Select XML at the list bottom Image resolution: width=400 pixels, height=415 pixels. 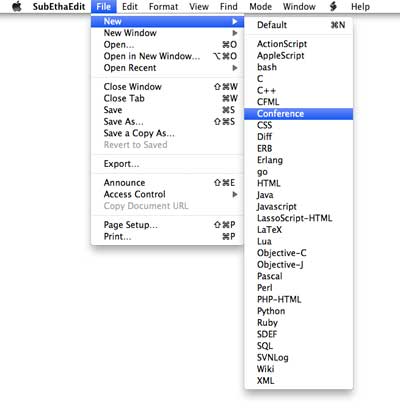pyautogui.click(x=298, y=380)
